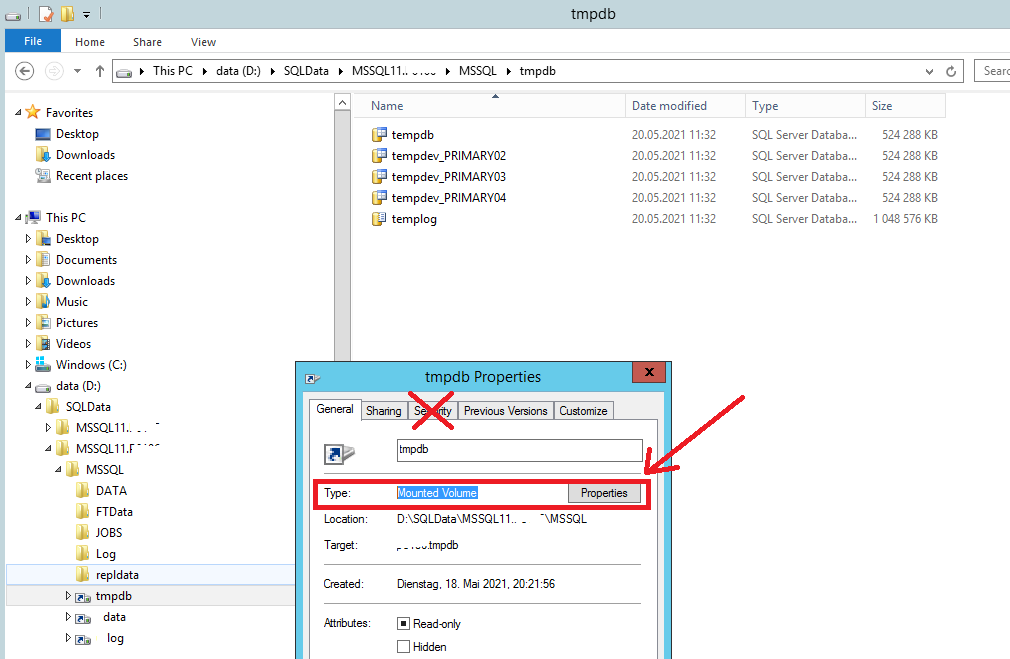Click This PC in the address breadcrumb
This screenshot has width=1010, height=659.
[x=173, y=71]
